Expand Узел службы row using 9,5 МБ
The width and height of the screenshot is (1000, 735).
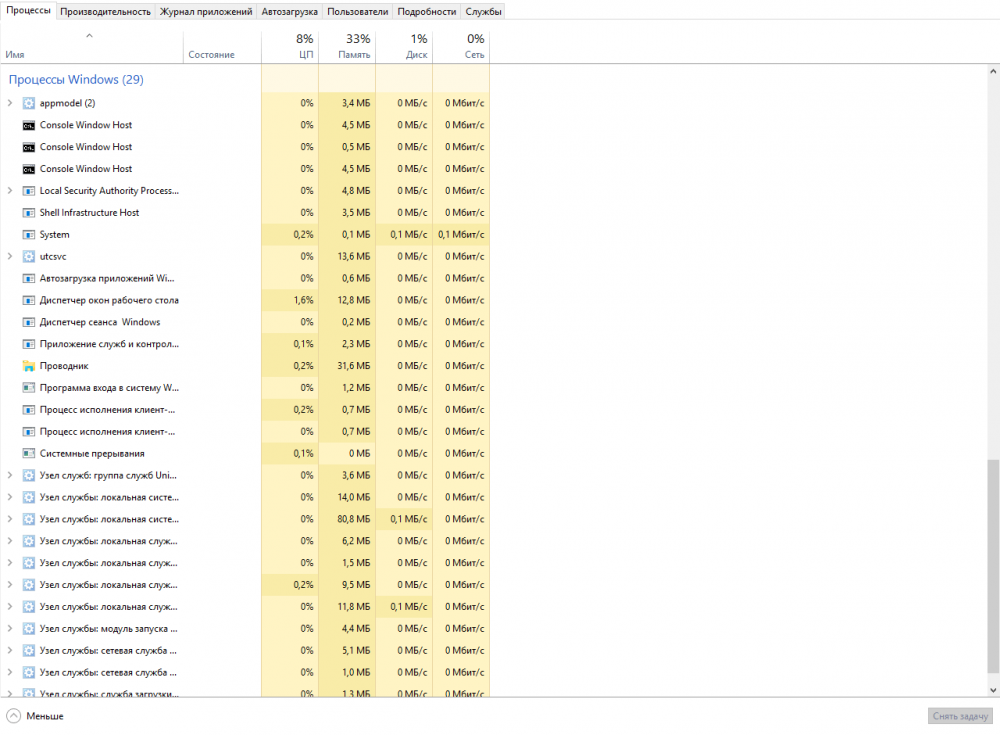point(10,585)
